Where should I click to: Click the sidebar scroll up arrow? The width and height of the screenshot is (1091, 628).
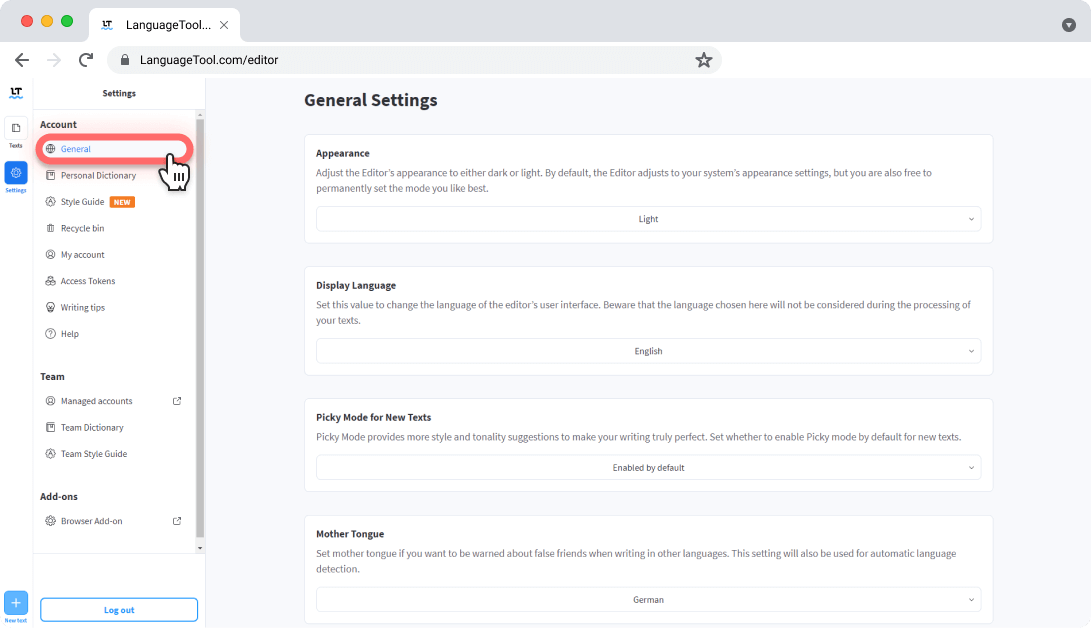tap(200, 115)
